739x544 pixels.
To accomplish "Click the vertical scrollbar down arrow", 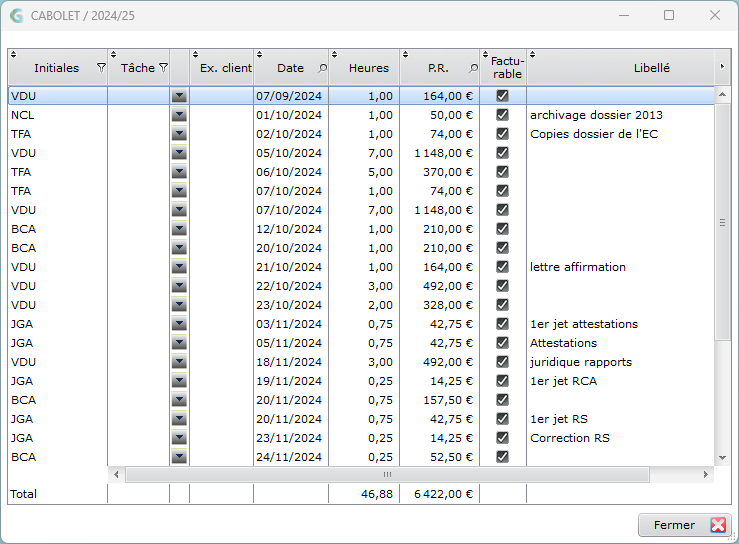I will pos(722,457).
